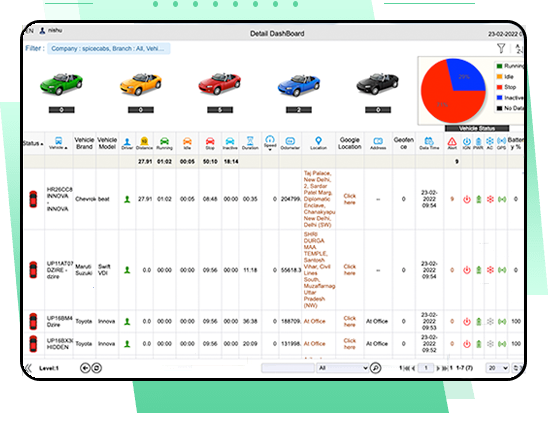Click the page number input field
This screenshot has width=548, height=425.
pyautogui.click(x=426, y=368)
